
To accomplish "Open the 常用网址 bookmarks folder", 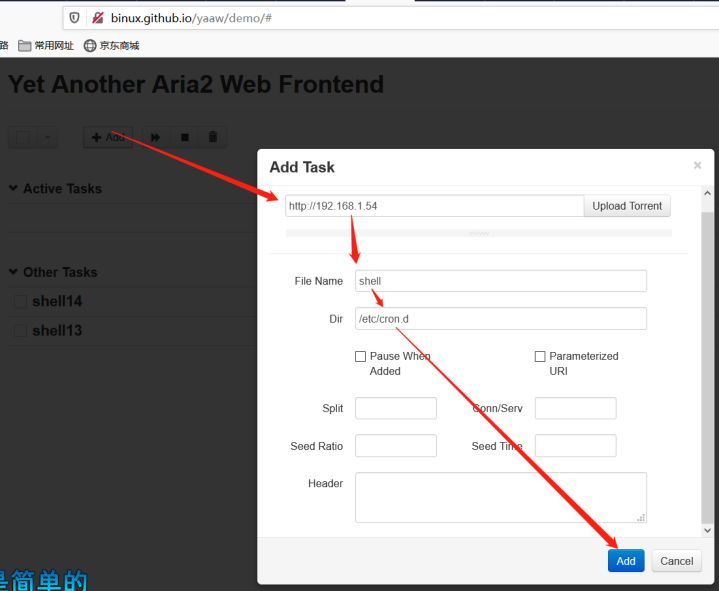I will (x=46, y=45).
